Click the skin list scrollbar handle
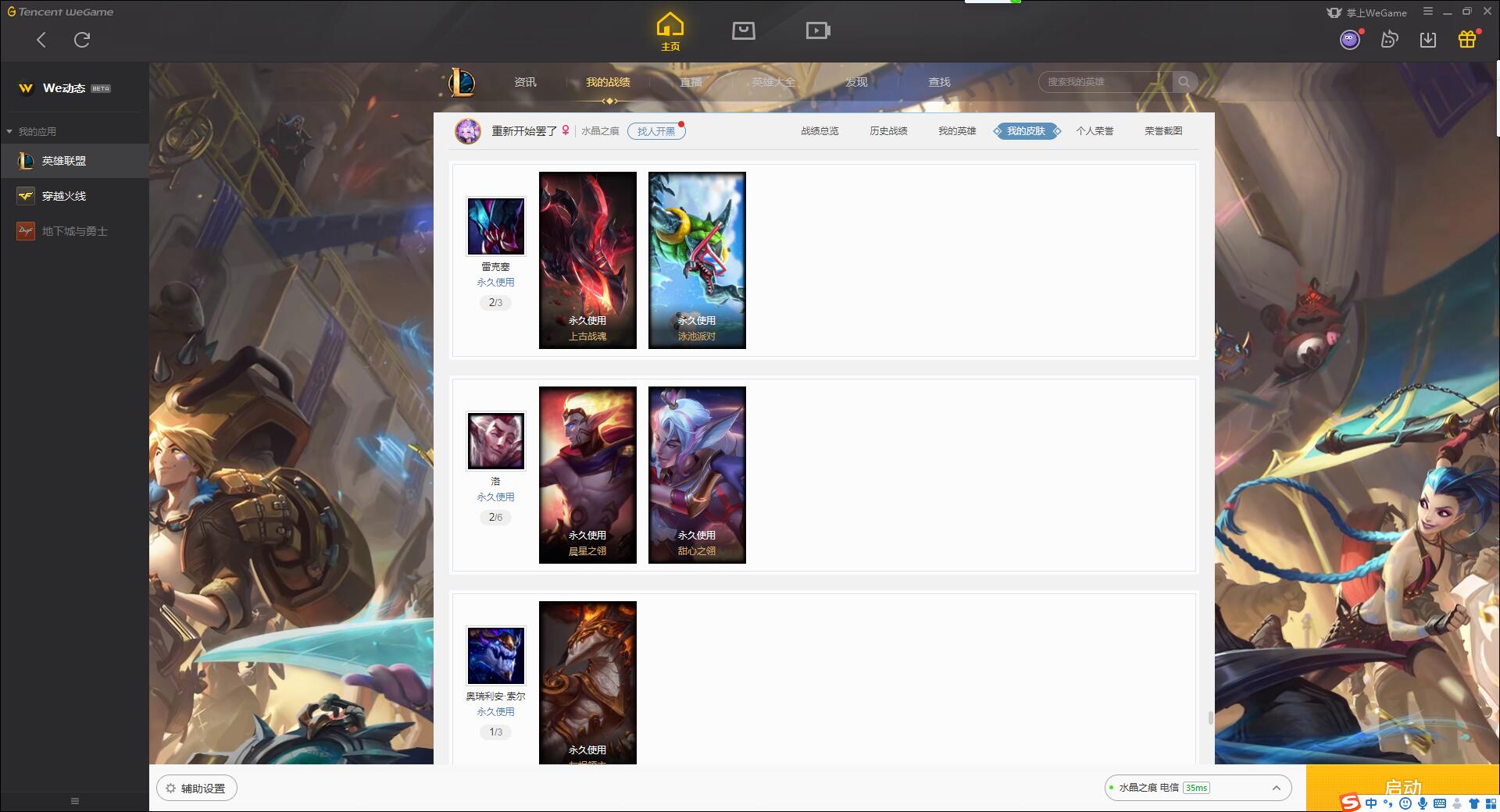The width and height of the screenshot is (1500, 812). (1210, 718)
